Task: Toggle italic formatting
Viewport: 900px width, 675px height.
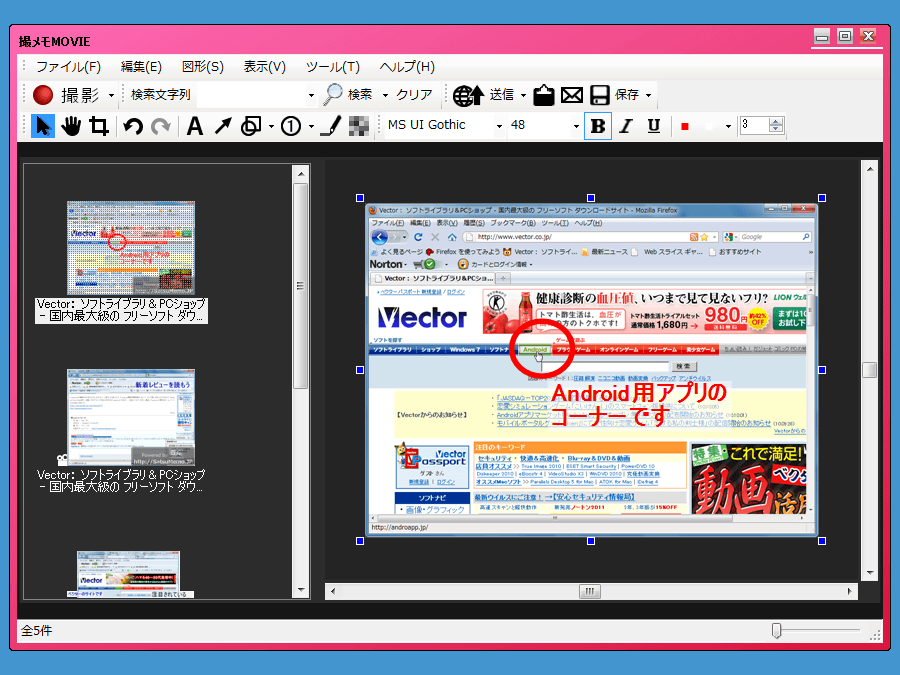Action: point(626,126)
